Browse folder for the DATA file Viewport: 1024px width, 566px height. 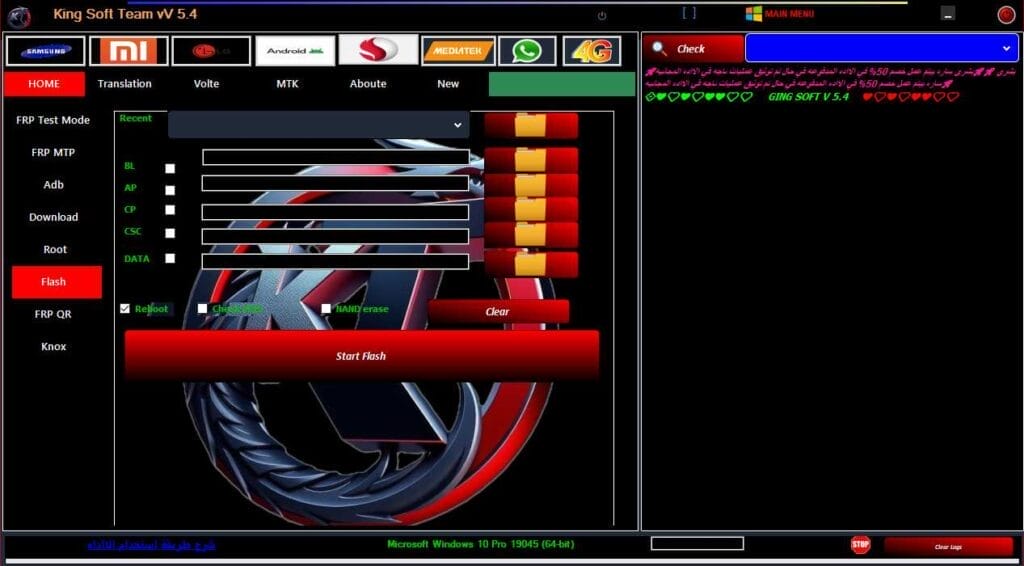click(531, 264)
